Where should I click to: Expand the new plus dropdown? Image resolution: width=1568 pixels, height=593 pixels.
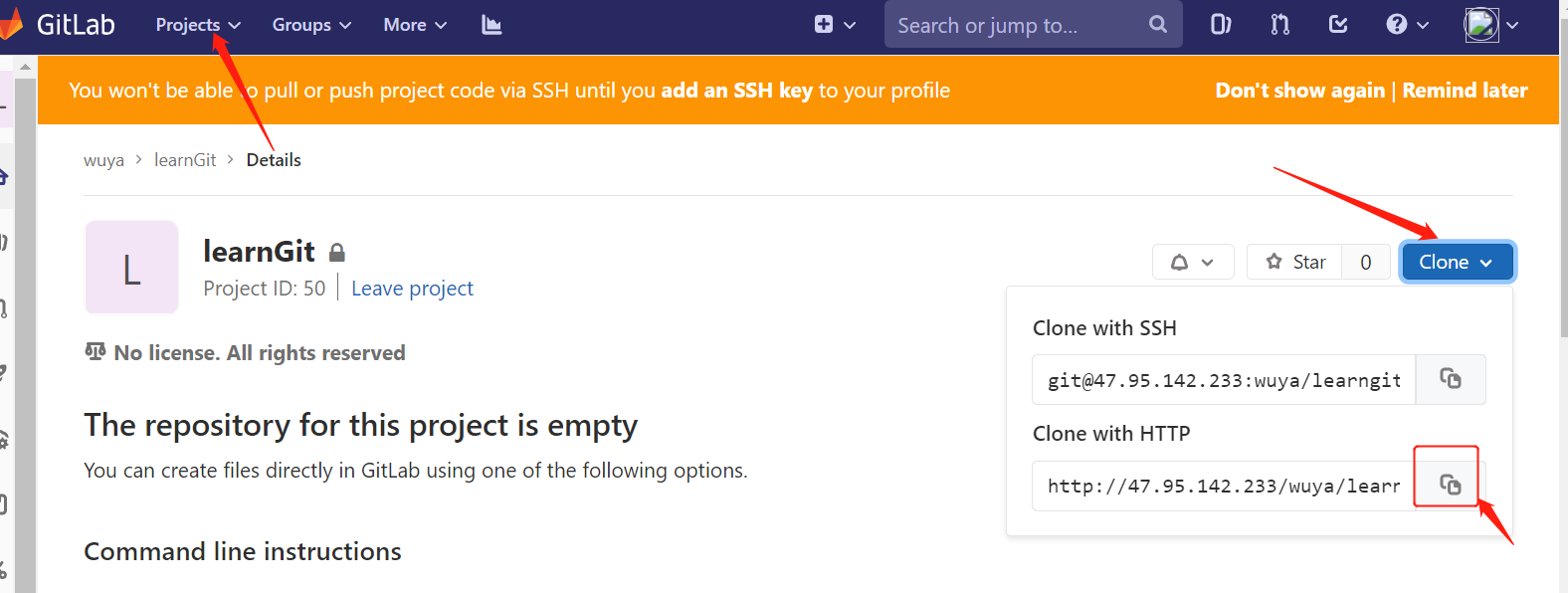[x=835, y=25]
